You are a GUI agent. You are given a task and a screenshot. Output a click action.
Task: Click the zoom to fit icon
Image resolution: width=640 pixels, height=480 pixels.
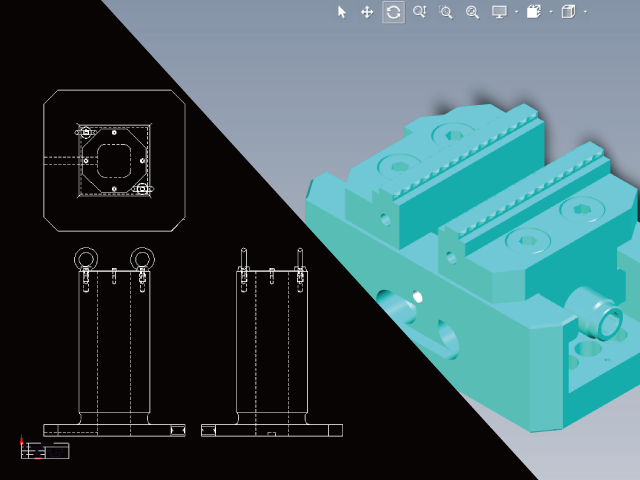tap(472, 12)
